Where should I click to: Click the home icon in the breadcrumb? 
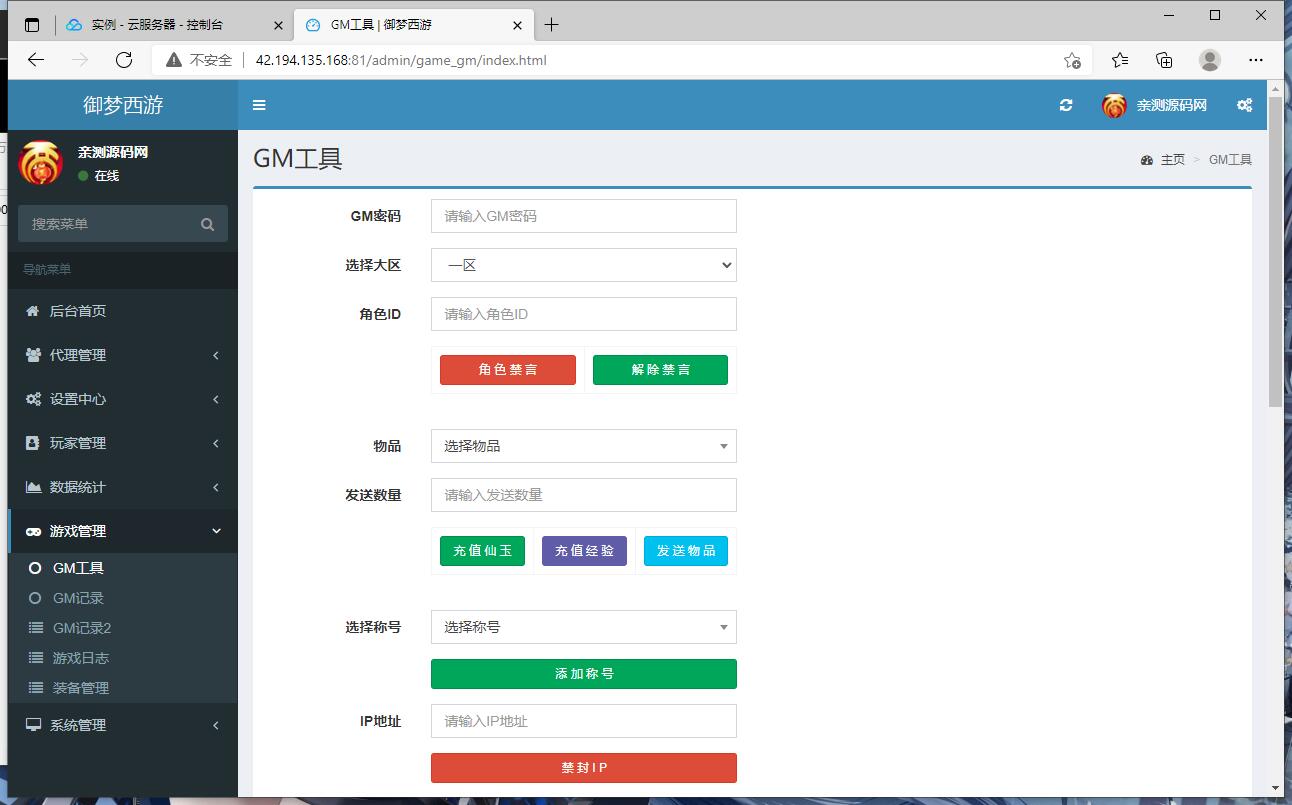pos(1146,159)
